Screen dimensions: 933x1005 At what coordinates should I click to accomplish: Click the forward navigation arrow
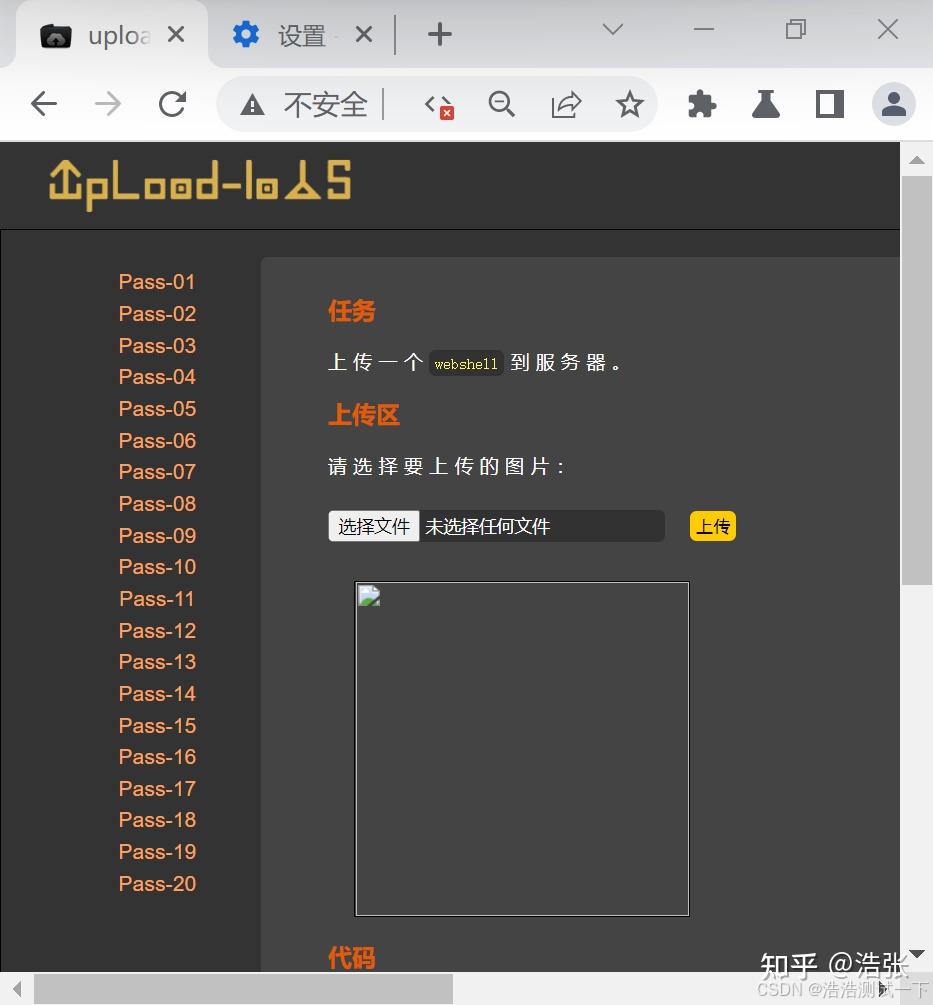108,104
